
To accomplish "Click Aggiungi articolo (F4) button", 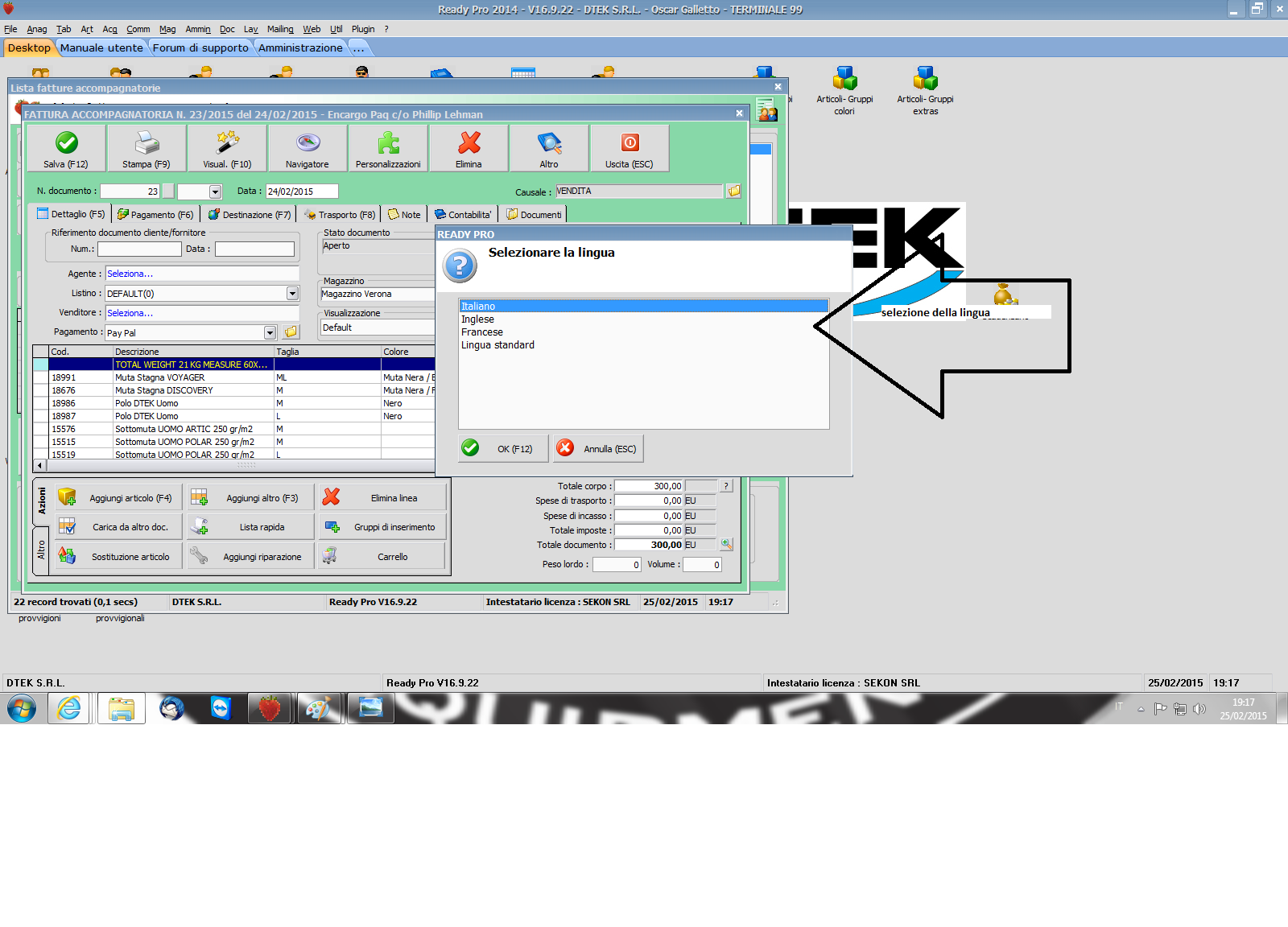I will pyautogui.click(x=119, y=498).
